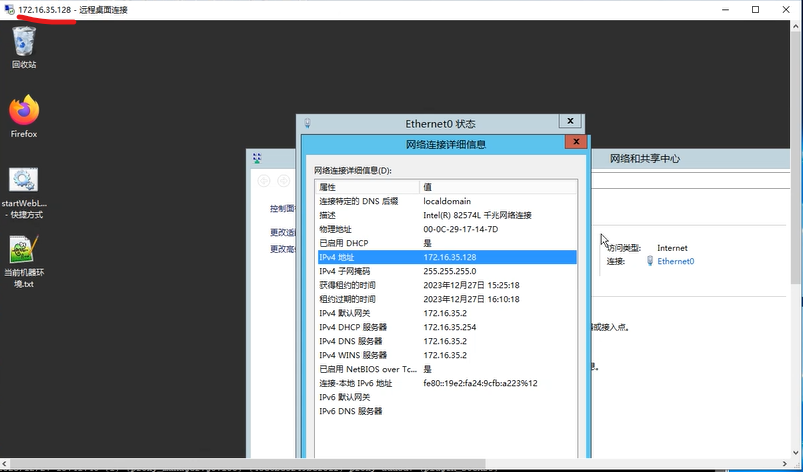Select the IPv6 DNS 服务器 row

[x=446, y=411]
